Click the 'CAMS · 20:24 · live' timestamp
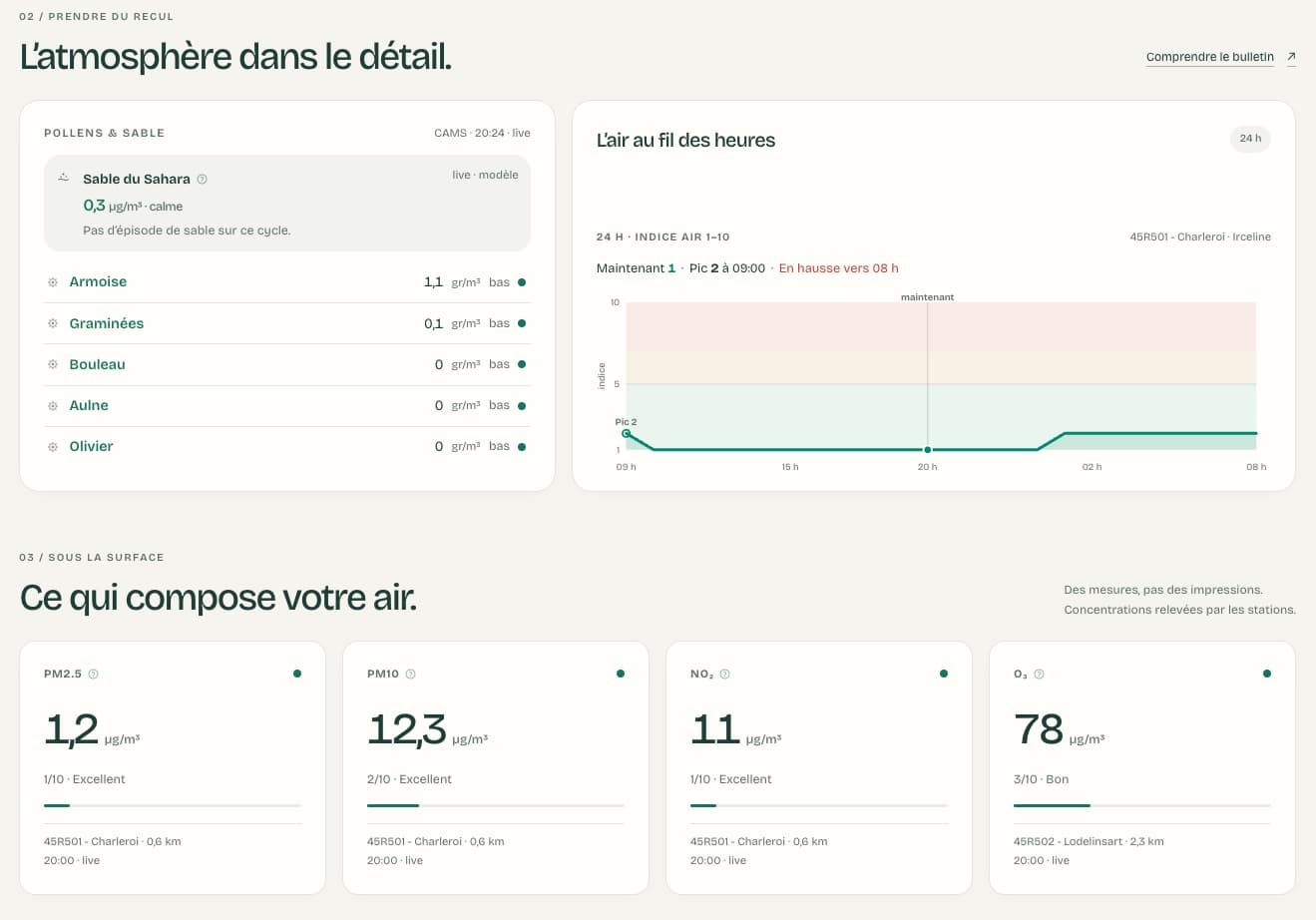The image size is (1316, 920). click(482, 133)
